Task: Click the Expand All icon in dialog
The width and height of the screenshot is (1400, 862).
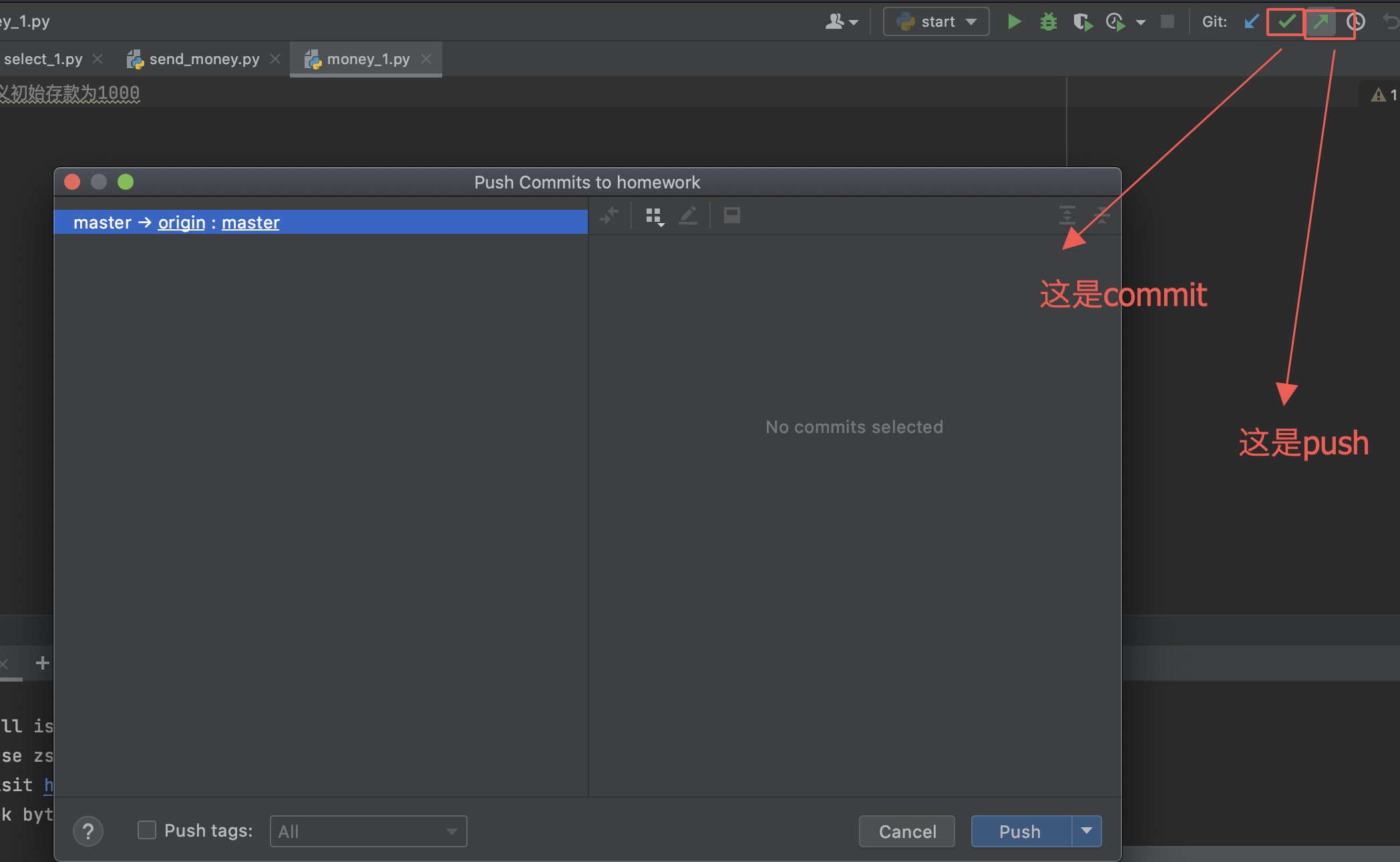Action: click(x=1067, y=216)
